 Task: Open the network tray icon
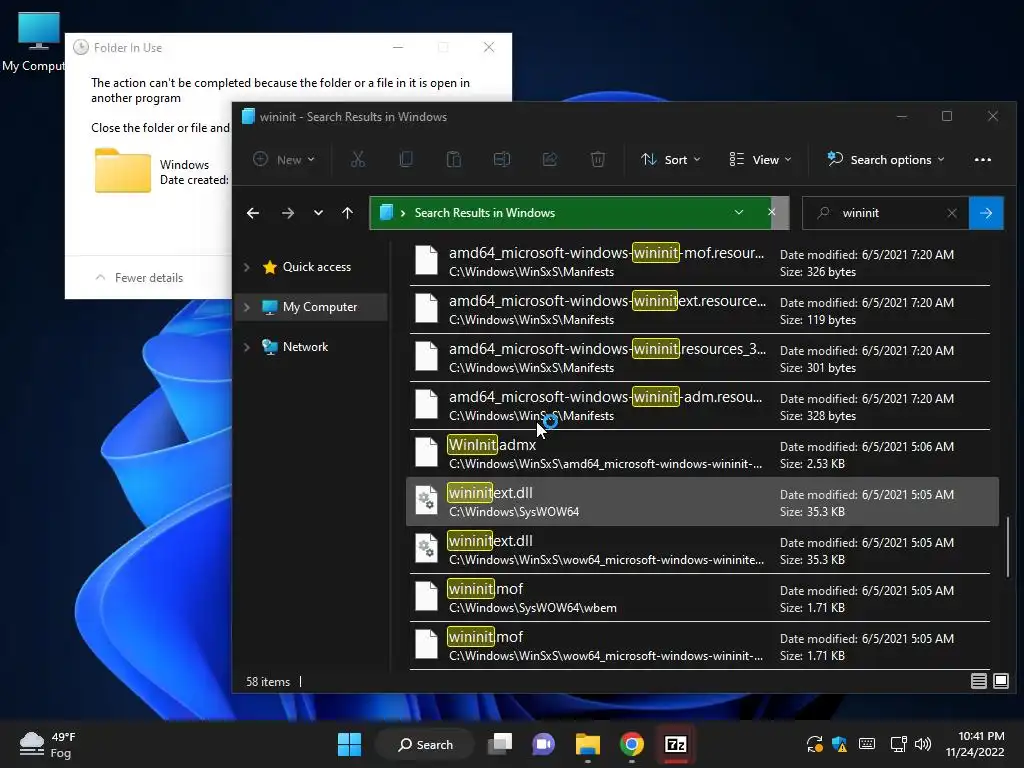(x=899, y=744)
